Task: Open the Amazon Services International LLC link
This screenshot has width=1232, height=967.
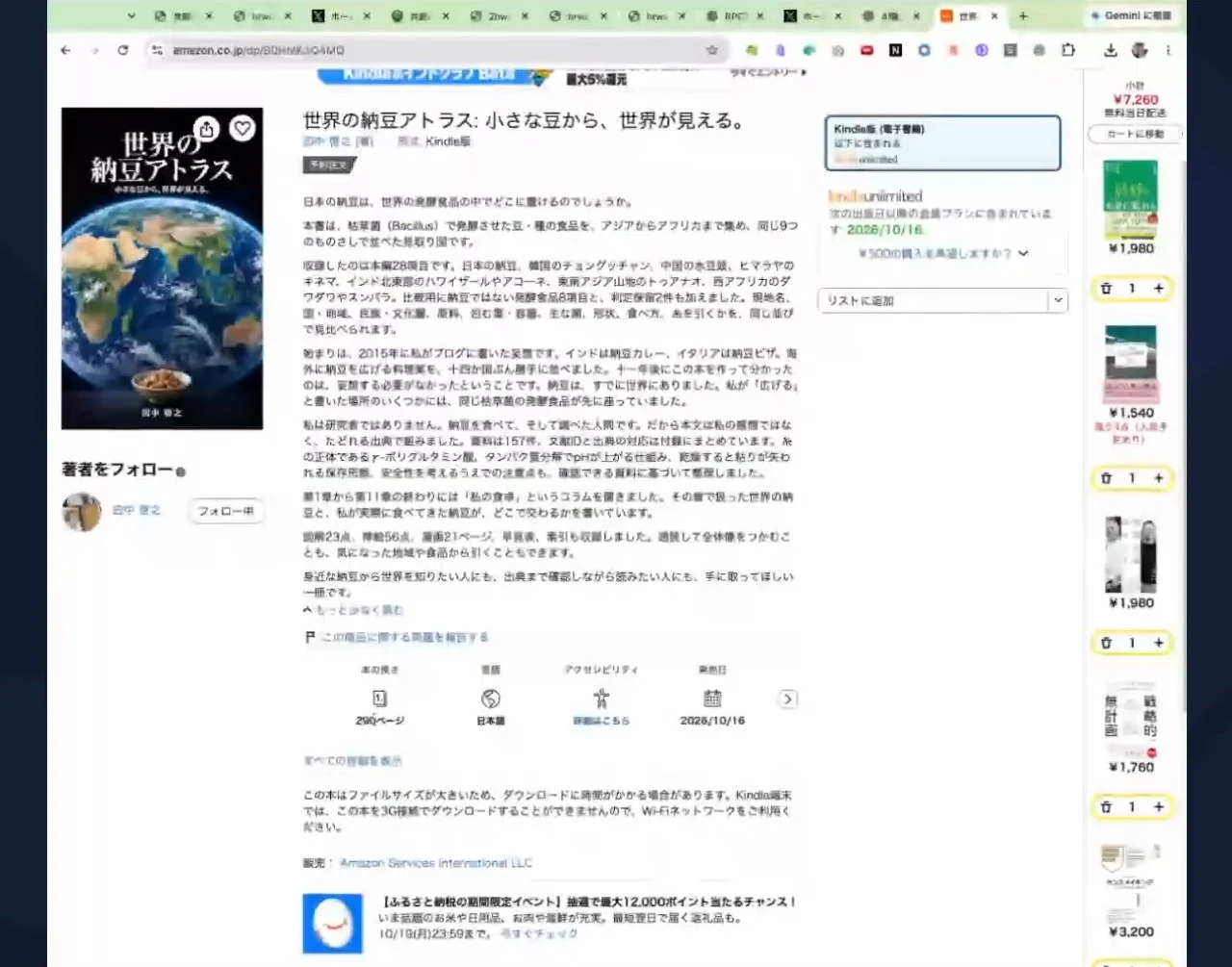Action: pyautogui.click(x=436, y=863)
